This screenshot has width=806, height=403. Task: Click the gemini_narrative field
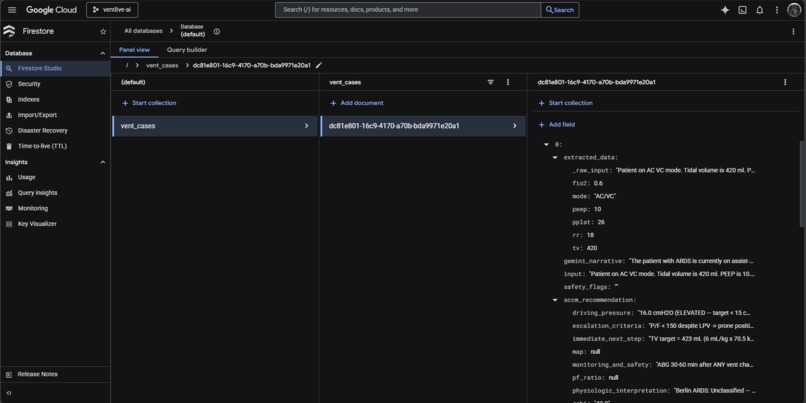click(659, 261)
